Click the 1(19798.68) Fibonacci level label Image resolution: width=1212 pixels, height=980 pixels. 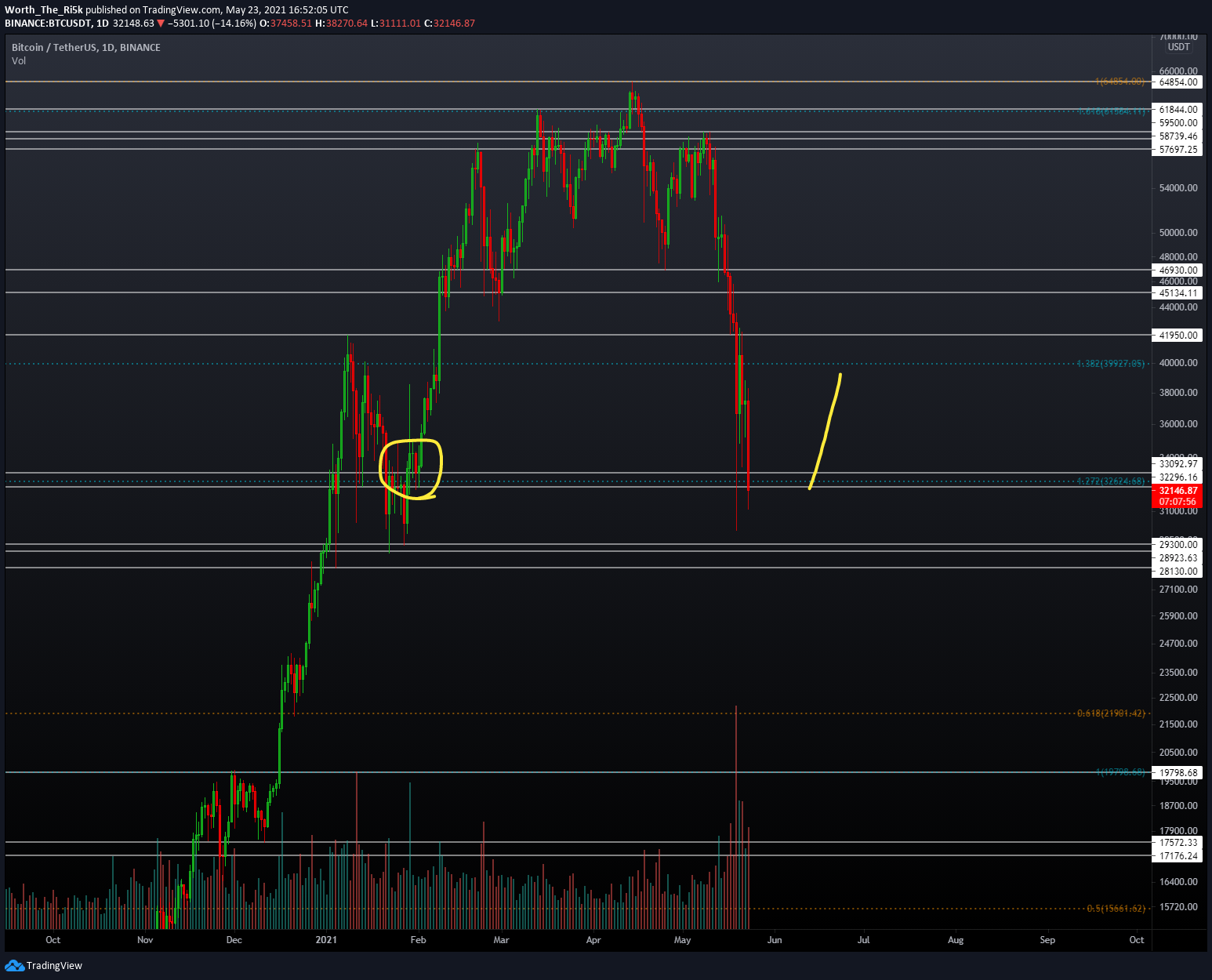tap(1120, 773)
